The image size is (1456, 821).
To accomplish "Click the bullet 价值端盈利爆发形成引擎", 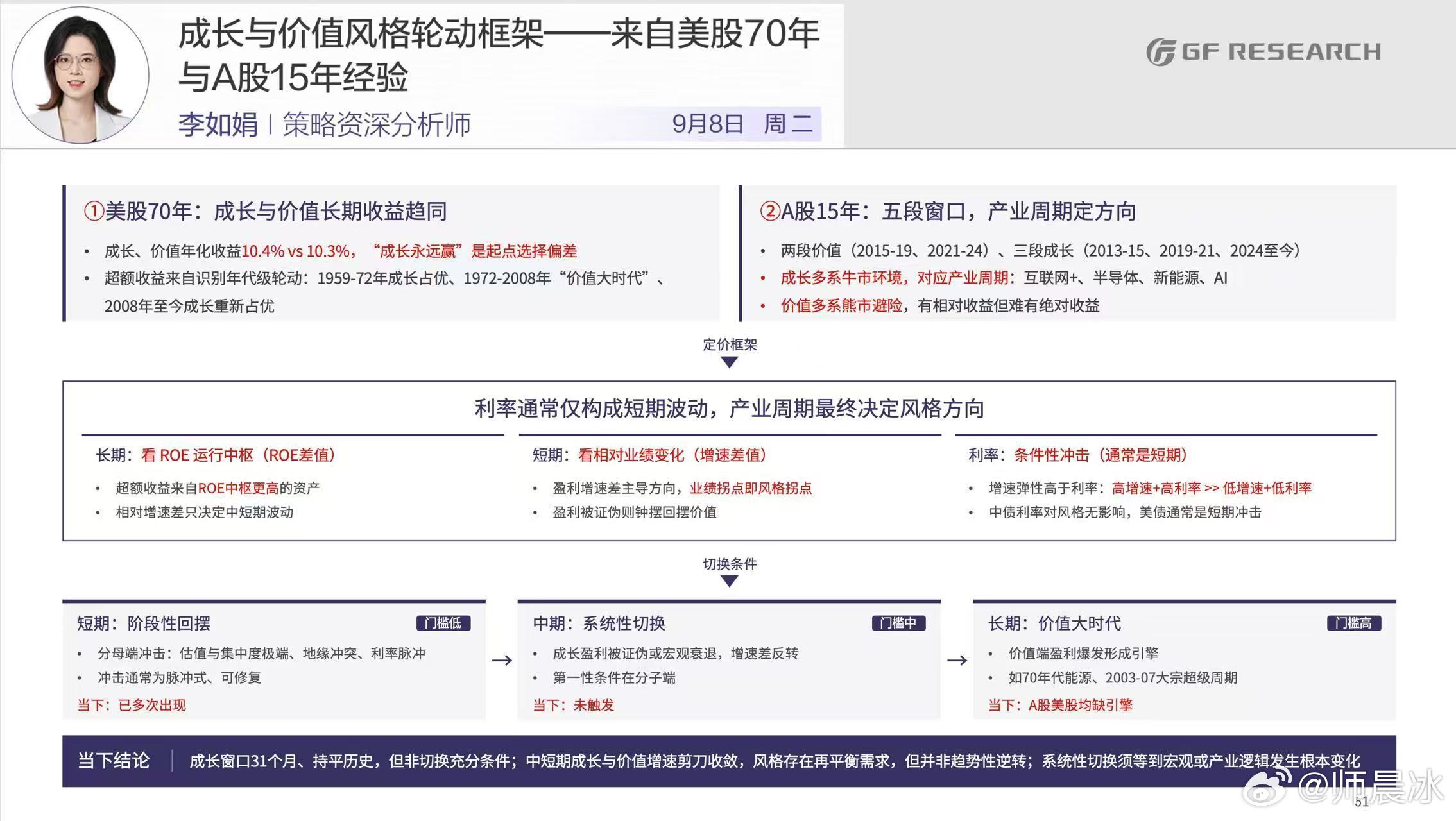I will coord(1083,654).
